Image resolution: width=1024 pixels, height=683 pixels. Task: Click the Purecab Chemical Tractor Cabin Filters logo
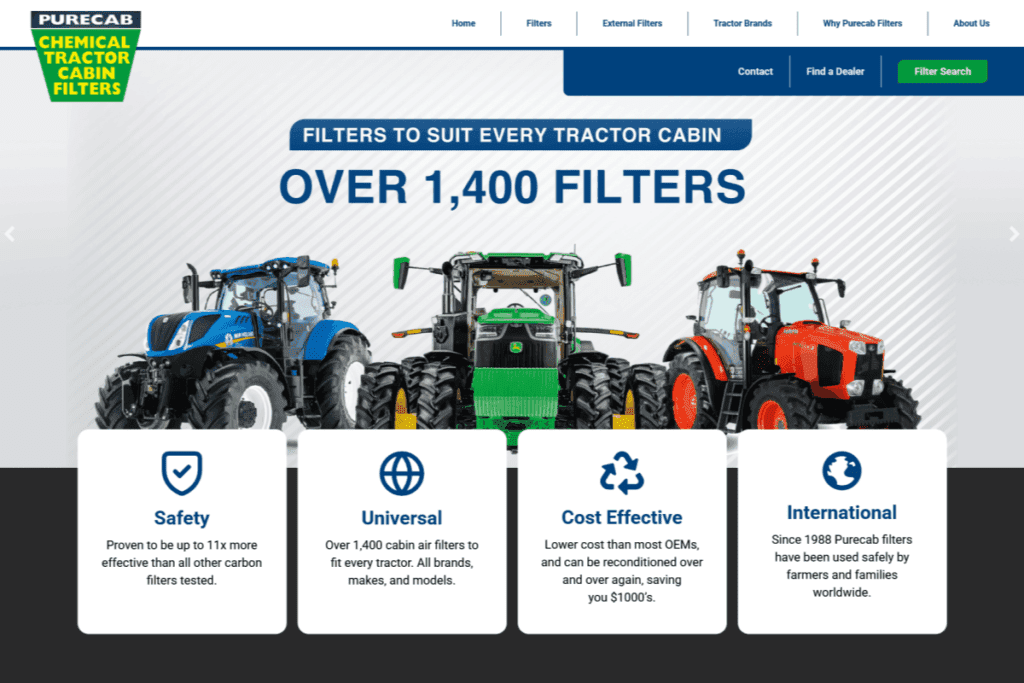(x=86, y=56)
